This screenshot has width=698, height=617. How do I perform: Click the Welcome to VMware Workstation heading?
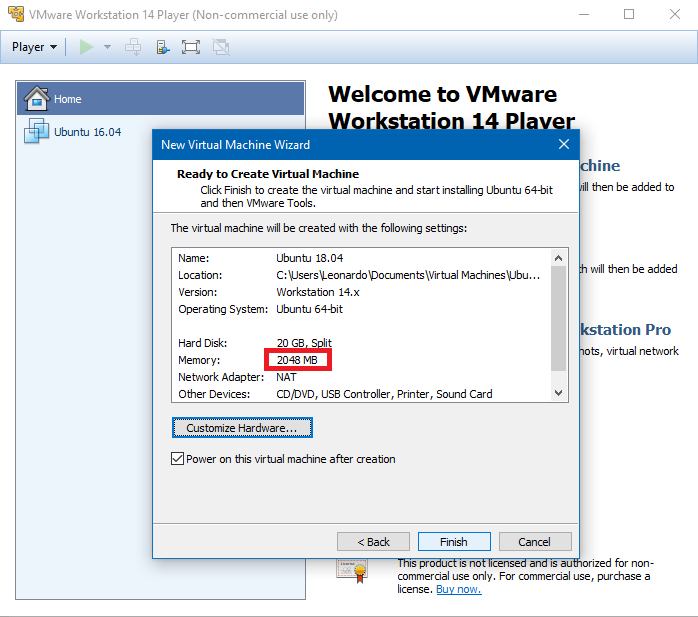[451, 107]
